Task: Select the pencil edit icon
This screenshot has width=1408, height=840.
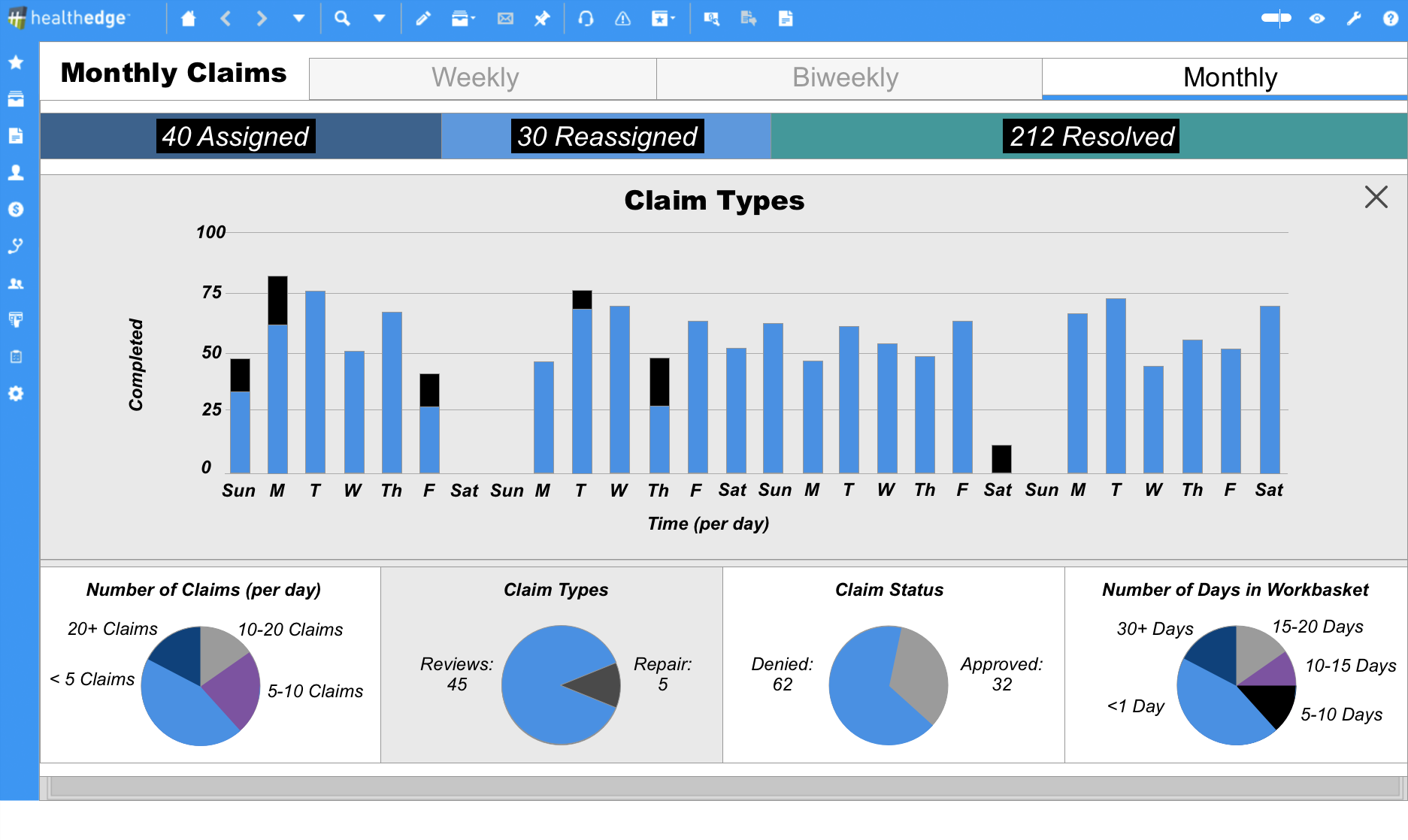Action: click(x=423, y=19)
